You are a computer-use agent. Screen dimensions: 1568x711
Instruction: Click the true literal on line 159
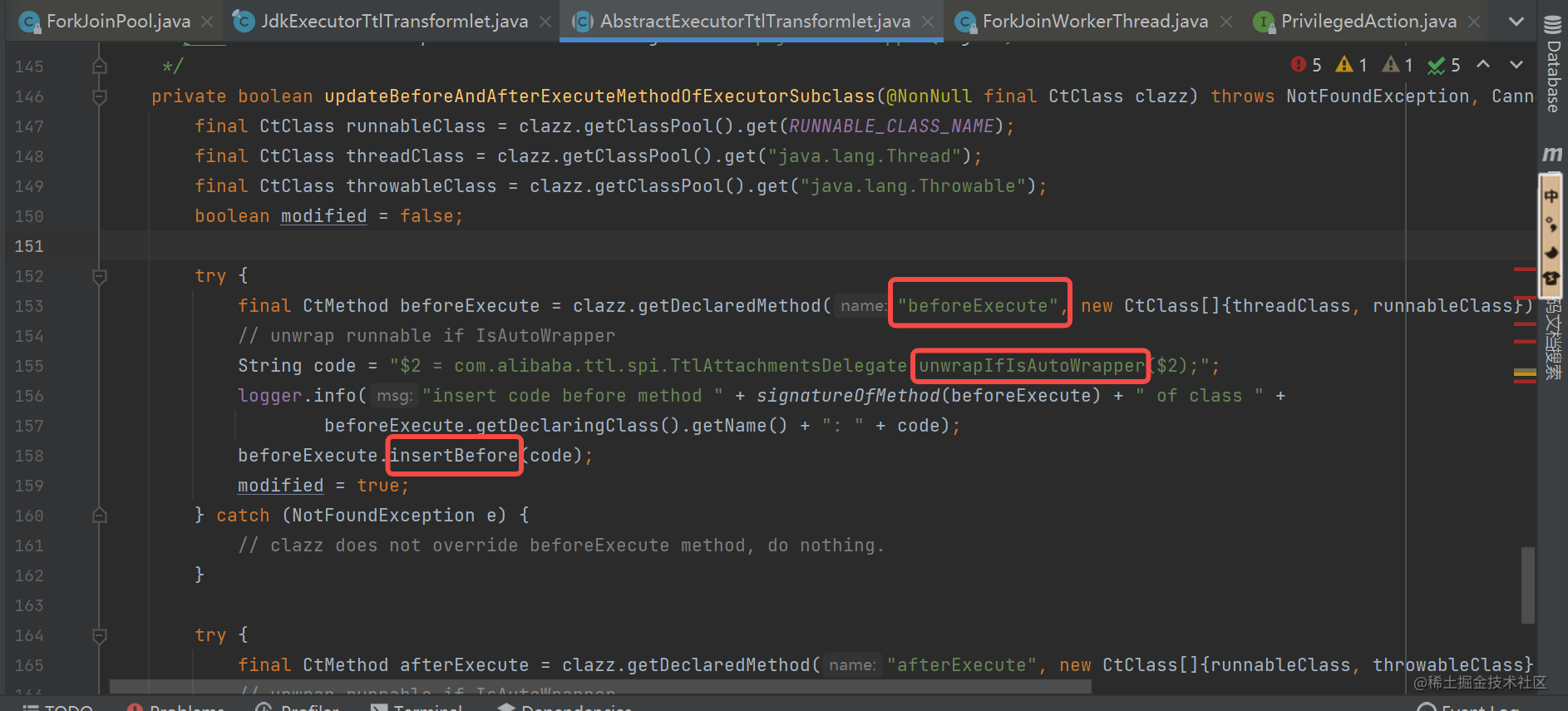point(378,486)
